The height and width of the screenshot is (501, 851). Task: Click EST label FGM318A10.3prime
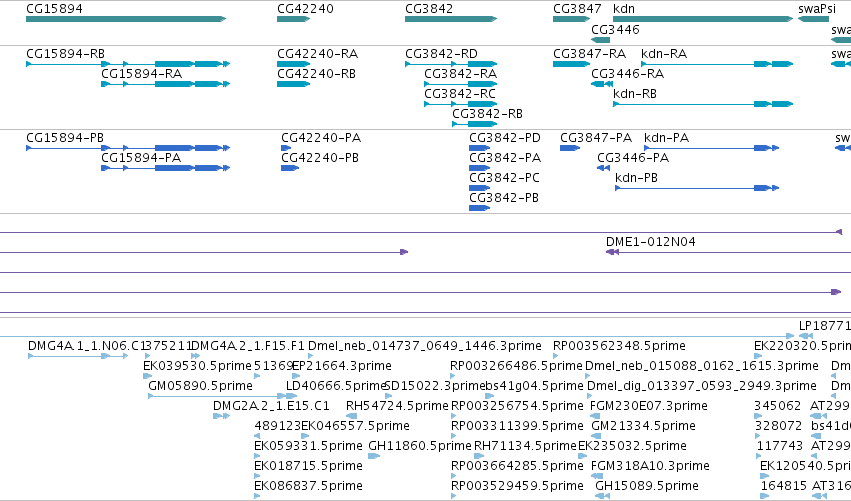pos(650,466)
